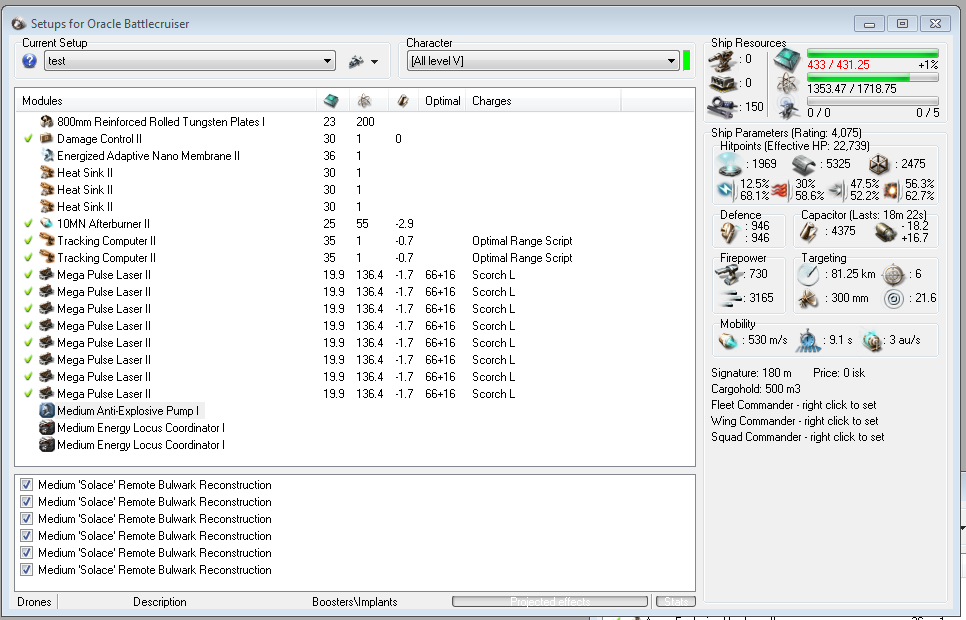Expand the arrow beside the ship icon
This screenshot has height=620, width=966.
point(374,62)
